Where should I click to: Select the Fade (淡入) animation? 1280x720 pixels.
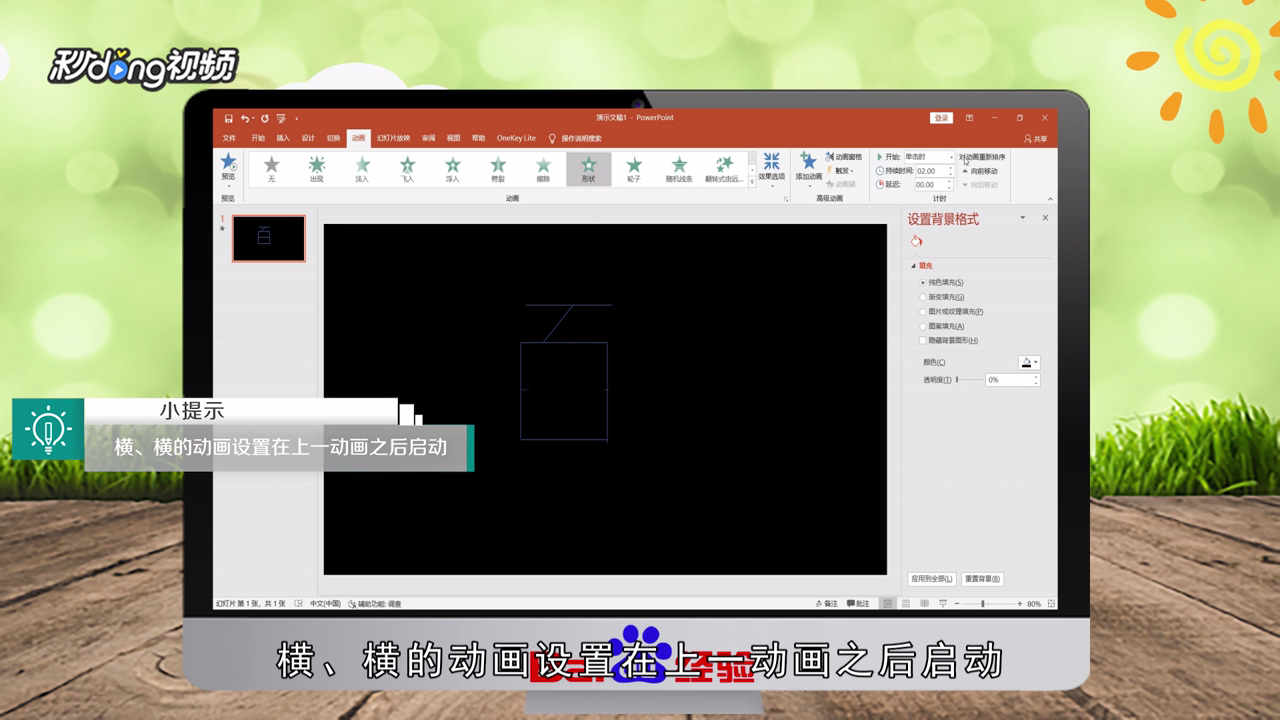(x=362, y=169)
